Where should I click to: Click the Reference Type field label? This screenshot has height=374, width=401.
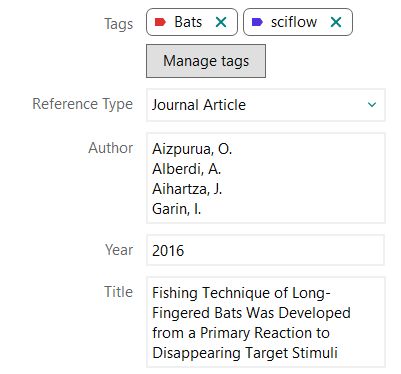coord(82,104)
